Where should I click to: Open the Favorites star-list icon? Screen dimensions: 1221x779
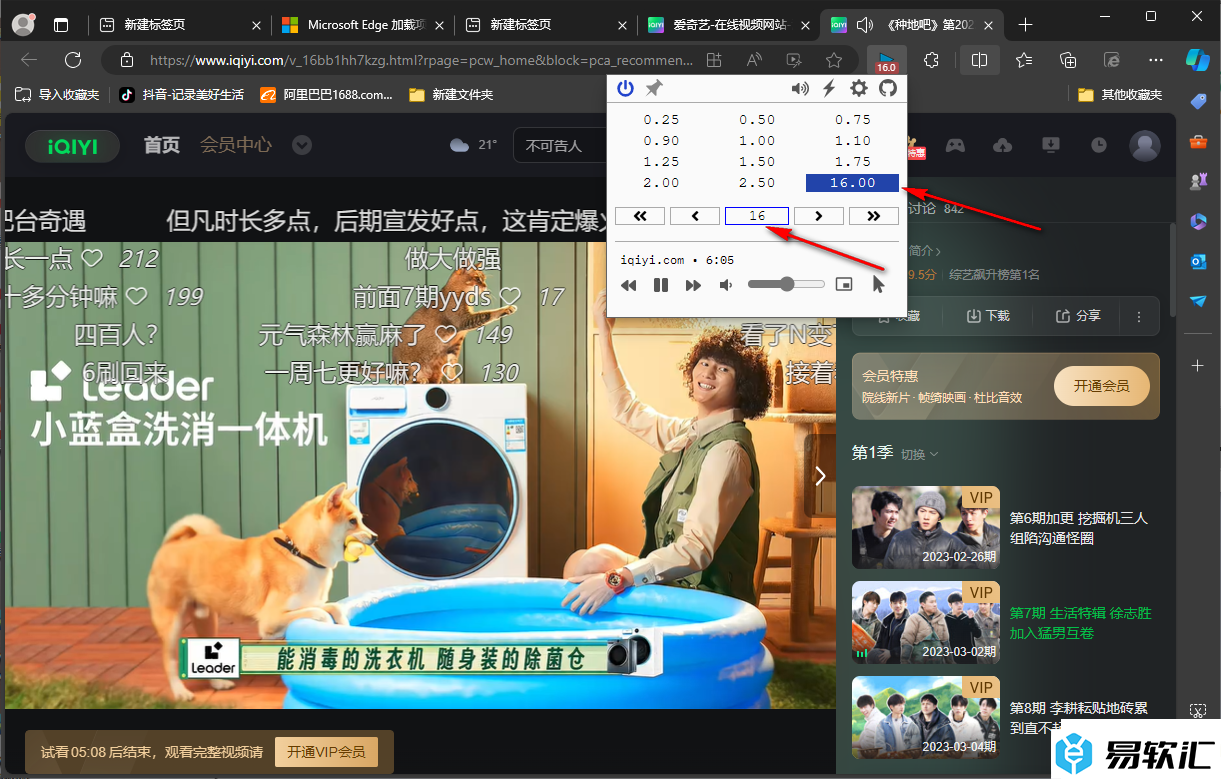[1025, 60]
